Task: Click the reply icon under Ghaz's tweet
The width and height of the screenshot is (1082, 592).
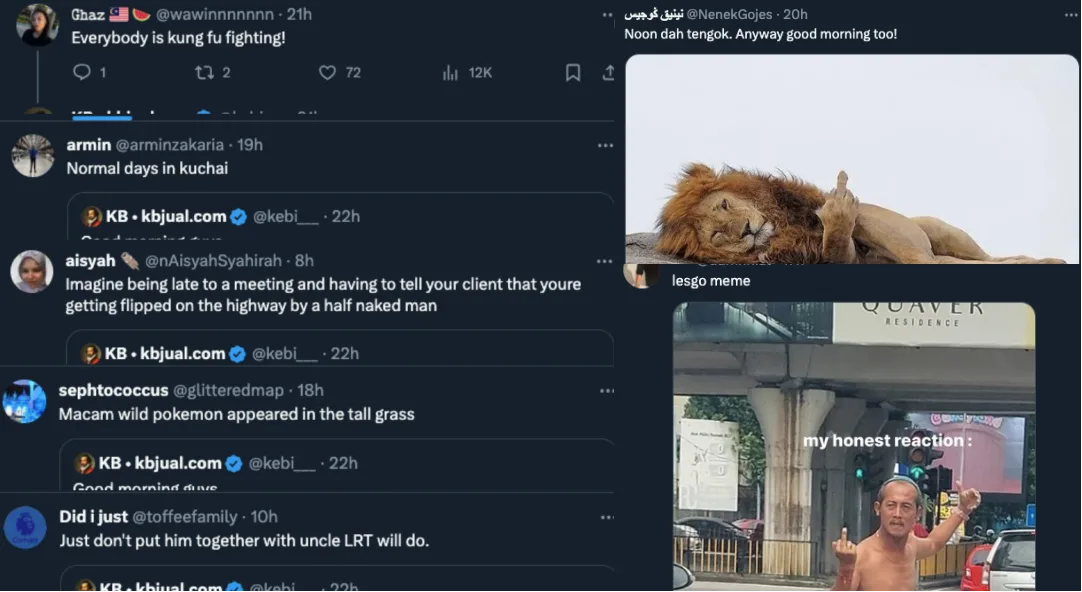Action: point(82,72)
